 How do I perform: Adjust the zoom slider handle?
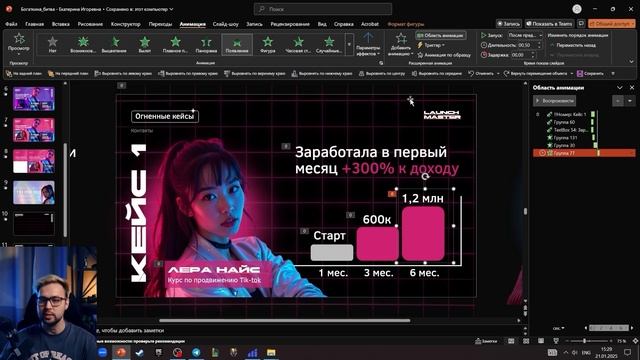click(584, 341)
